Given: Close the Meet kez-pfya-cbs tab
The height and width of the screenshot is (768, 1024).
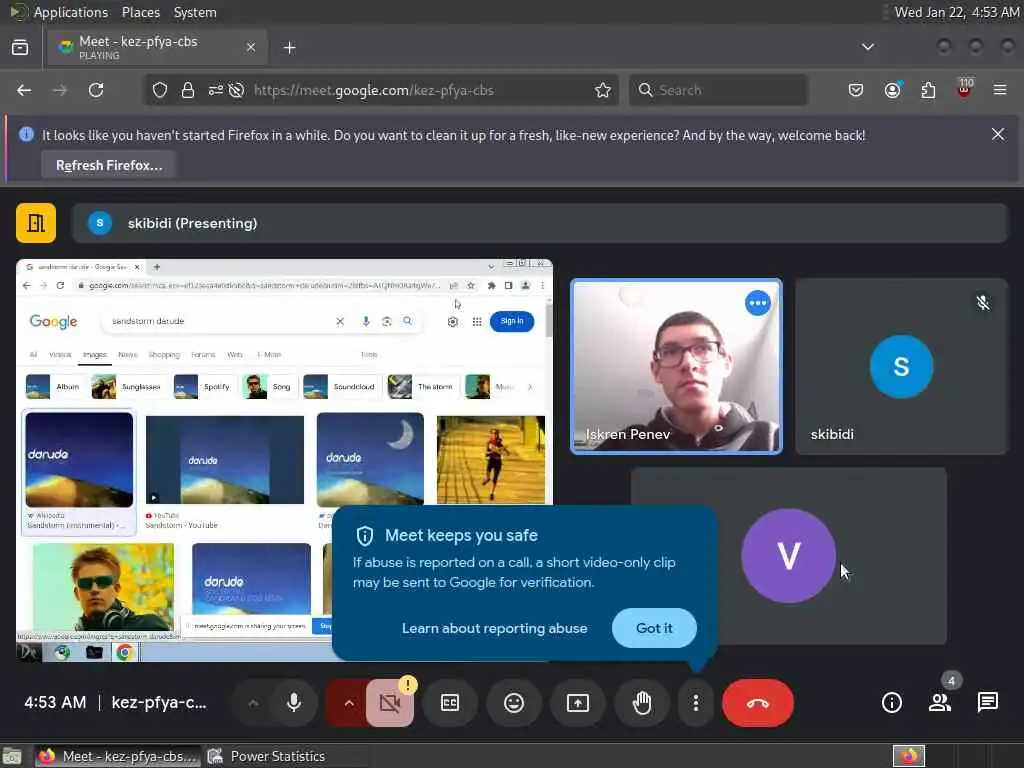Looking at the screenshot, I should [251, 47].
